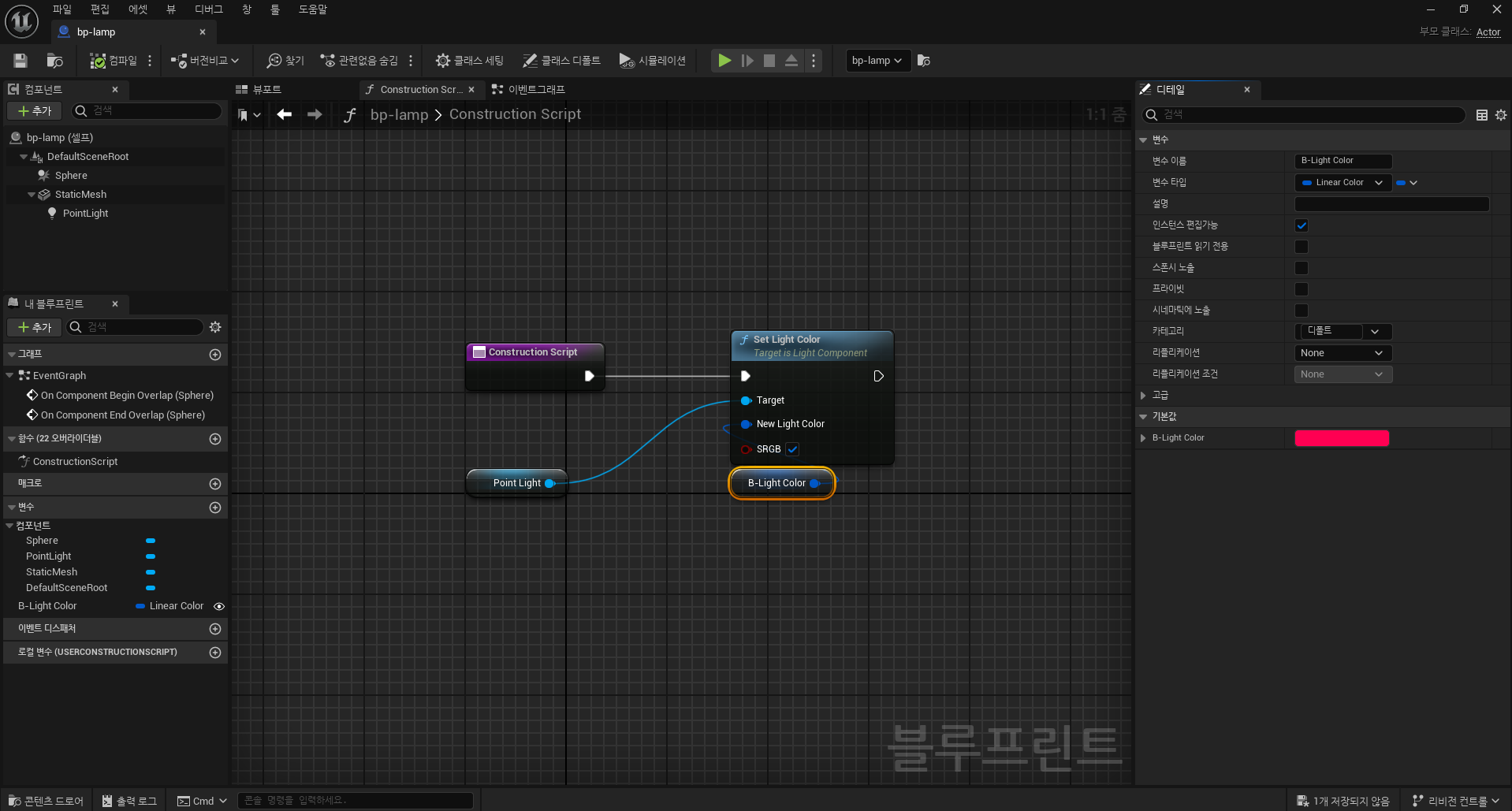Select ConstructionScript function in list
The image size is (1512, 811).
click(75, 462)
